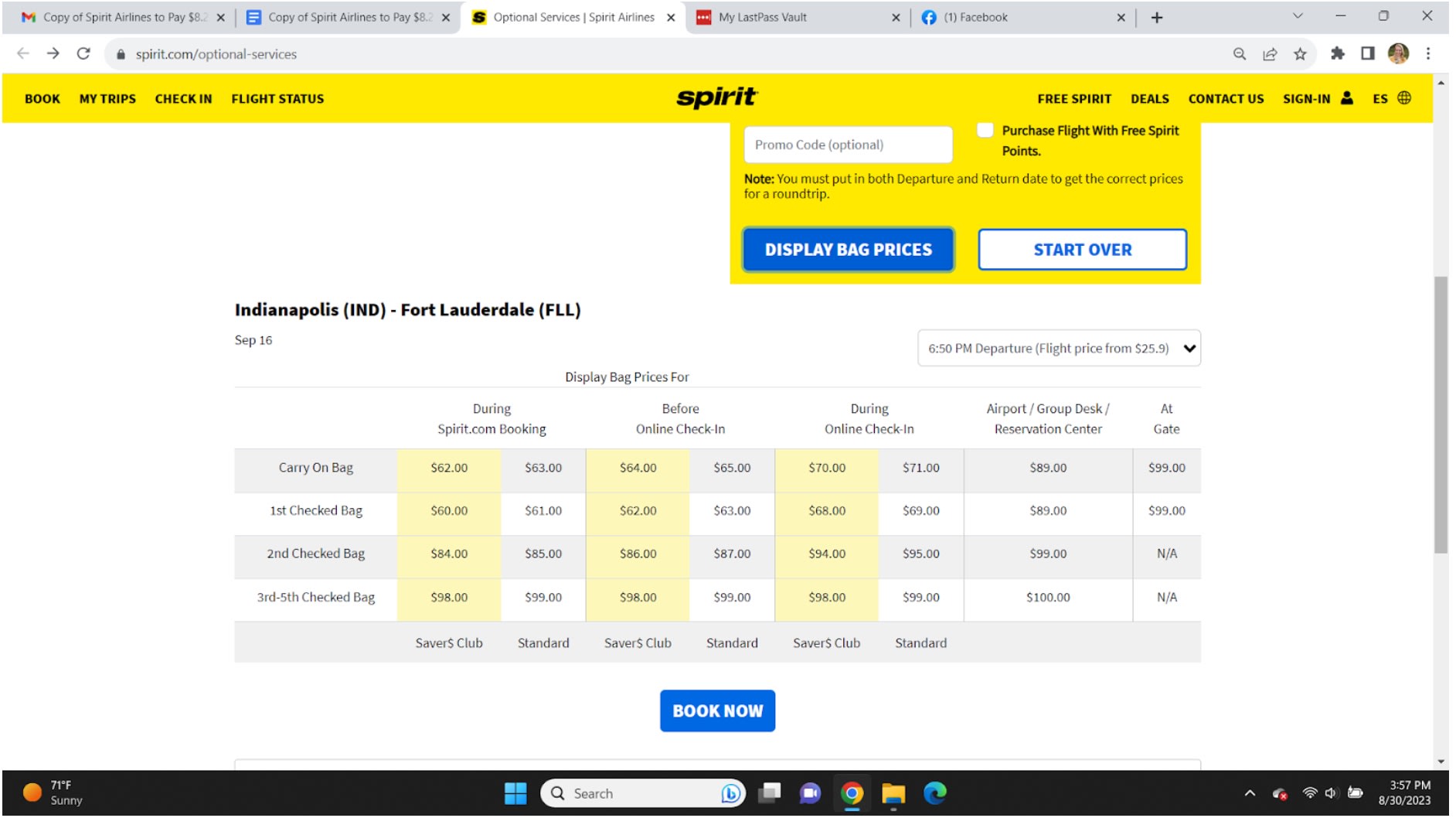Go to CHECK IN in the header

[183, 99]
